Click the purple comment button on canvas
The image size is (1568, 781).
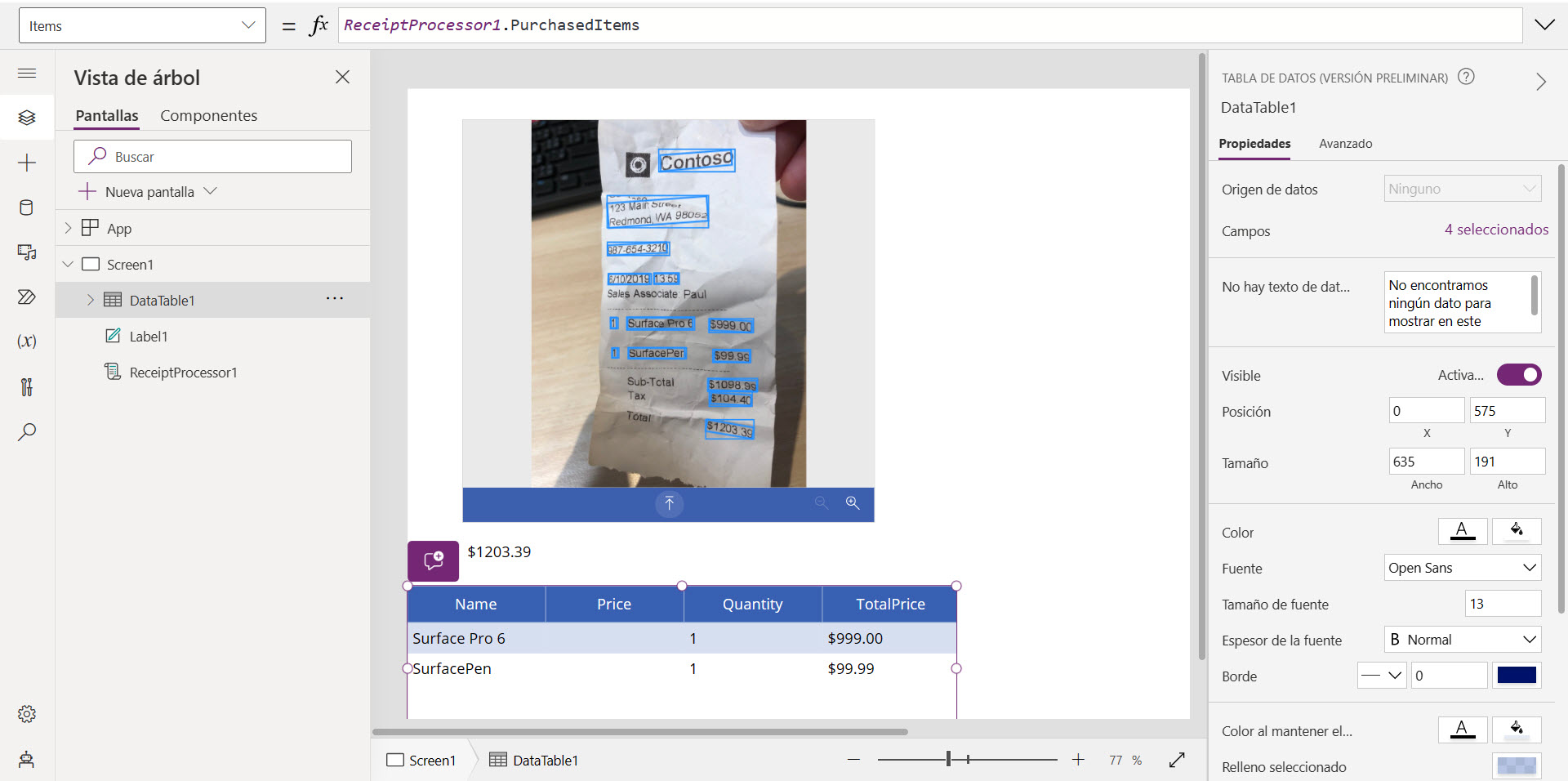[x=434, y=560]
